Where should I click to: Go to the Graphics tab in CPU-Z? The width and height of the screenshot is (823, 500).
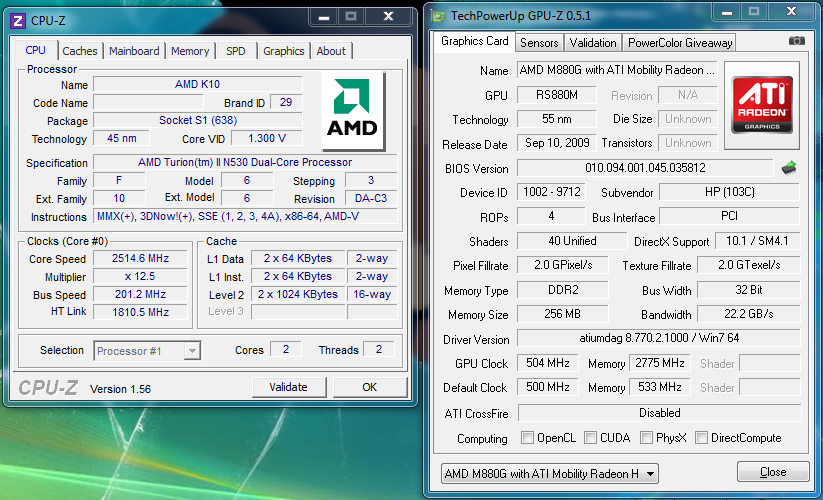tap(283, 51)
